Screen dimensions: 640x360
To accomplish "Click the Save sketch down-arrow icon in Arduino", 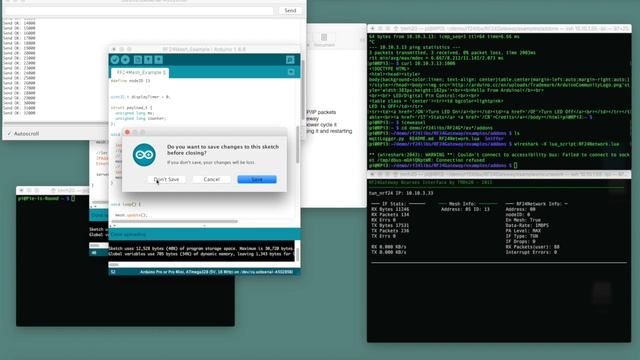I will (158, 60).
